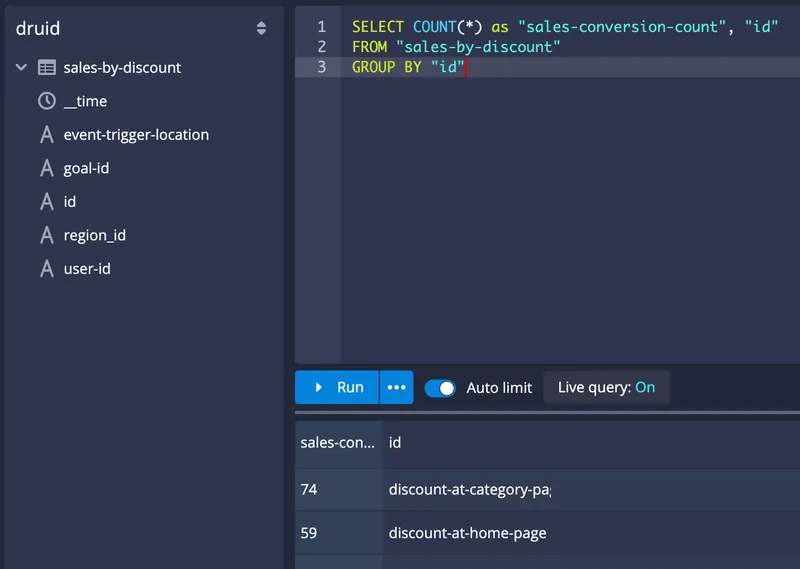
Task: Click the discount-at-category-page result cell
Action: (469, 489)
